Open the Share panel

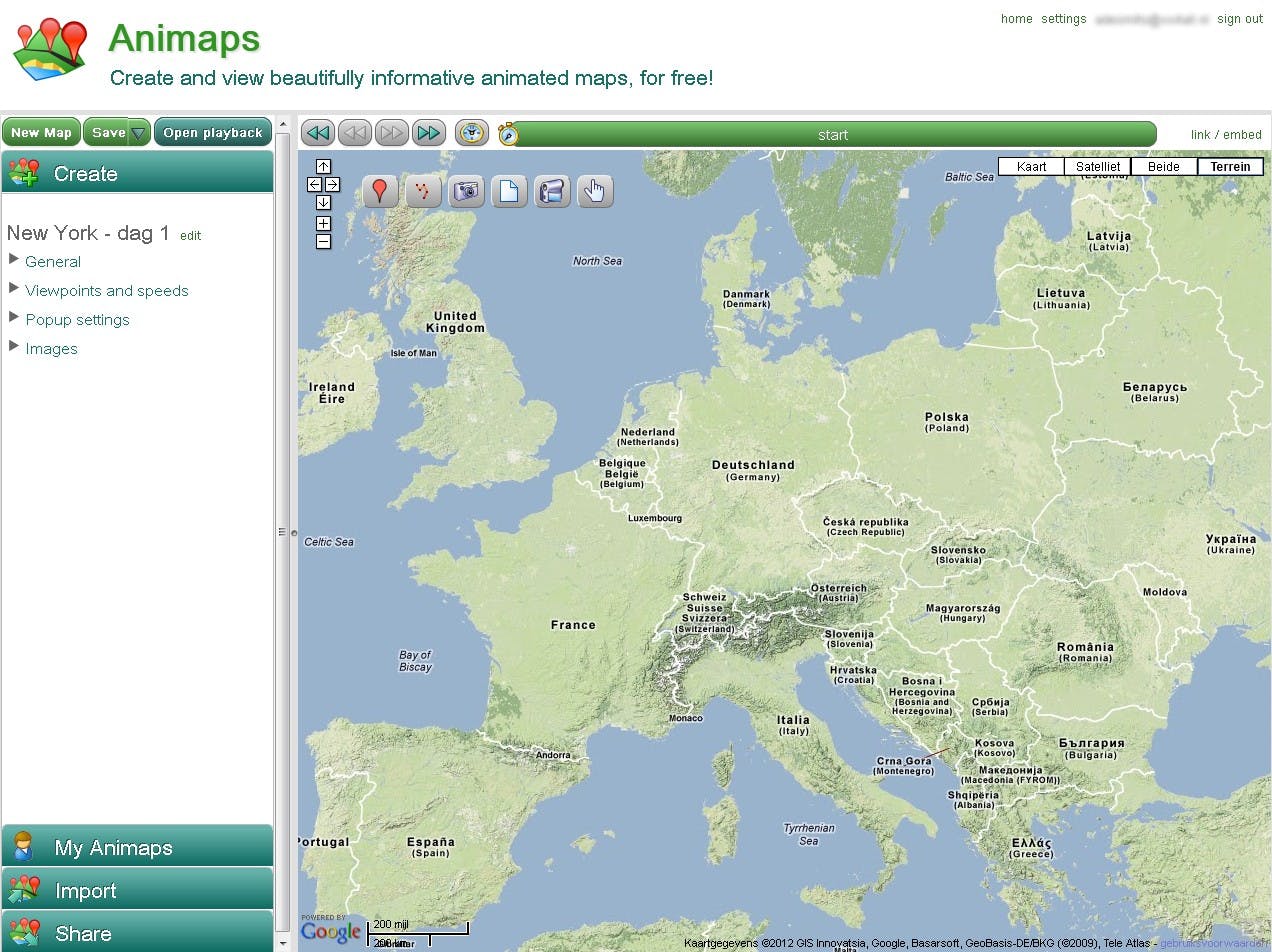pos(137,932)
